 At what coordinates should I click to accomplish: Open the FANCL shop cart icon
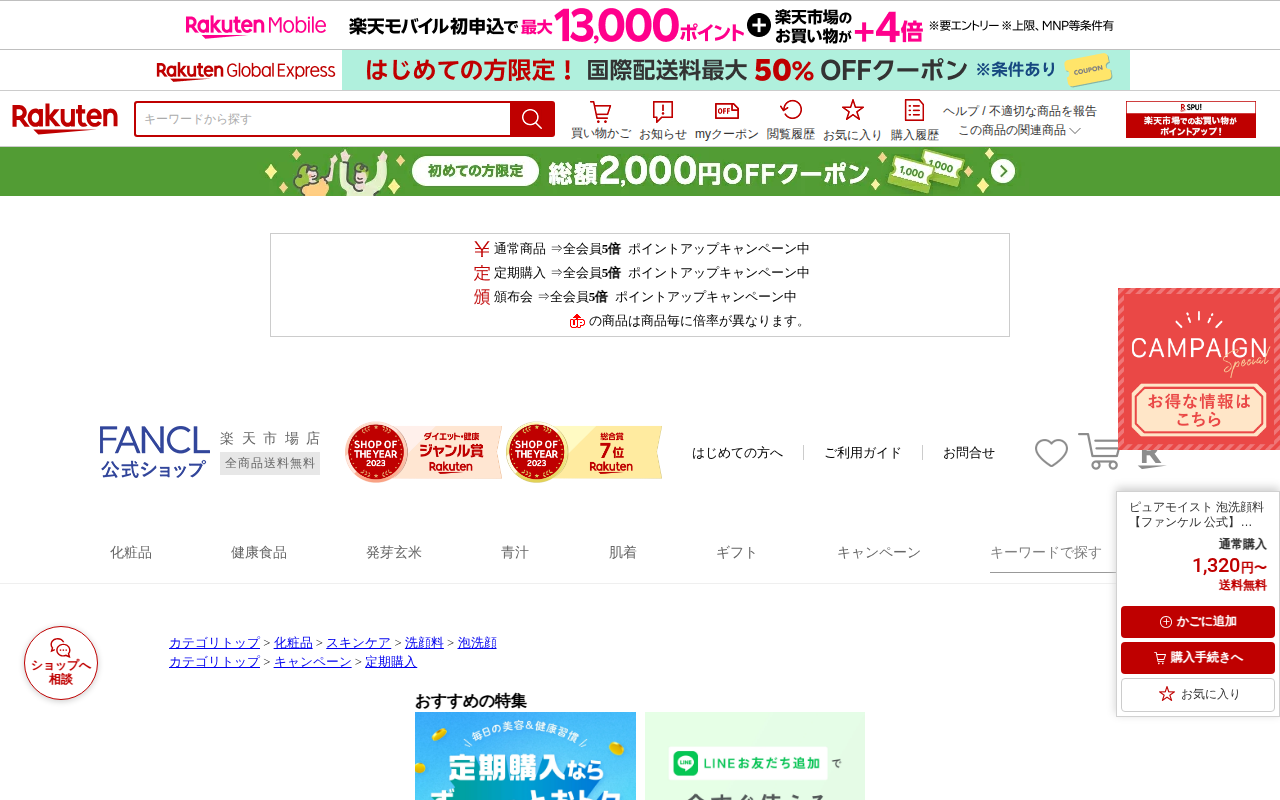pyautogui.click(x=1100, y=451)
